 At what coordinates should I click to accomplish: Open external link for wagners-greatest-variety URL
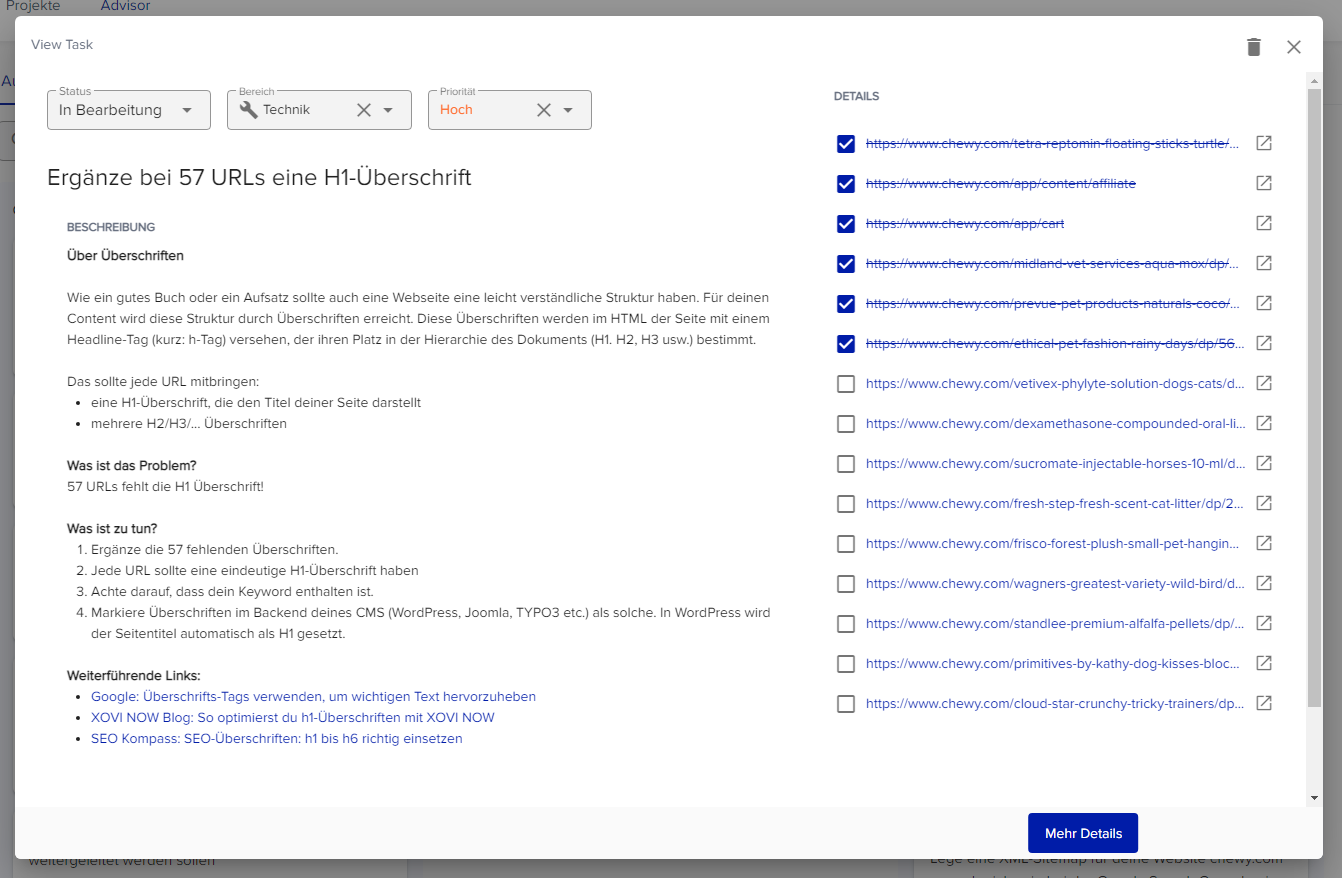pyautogui.click(x=1264, y=583)
